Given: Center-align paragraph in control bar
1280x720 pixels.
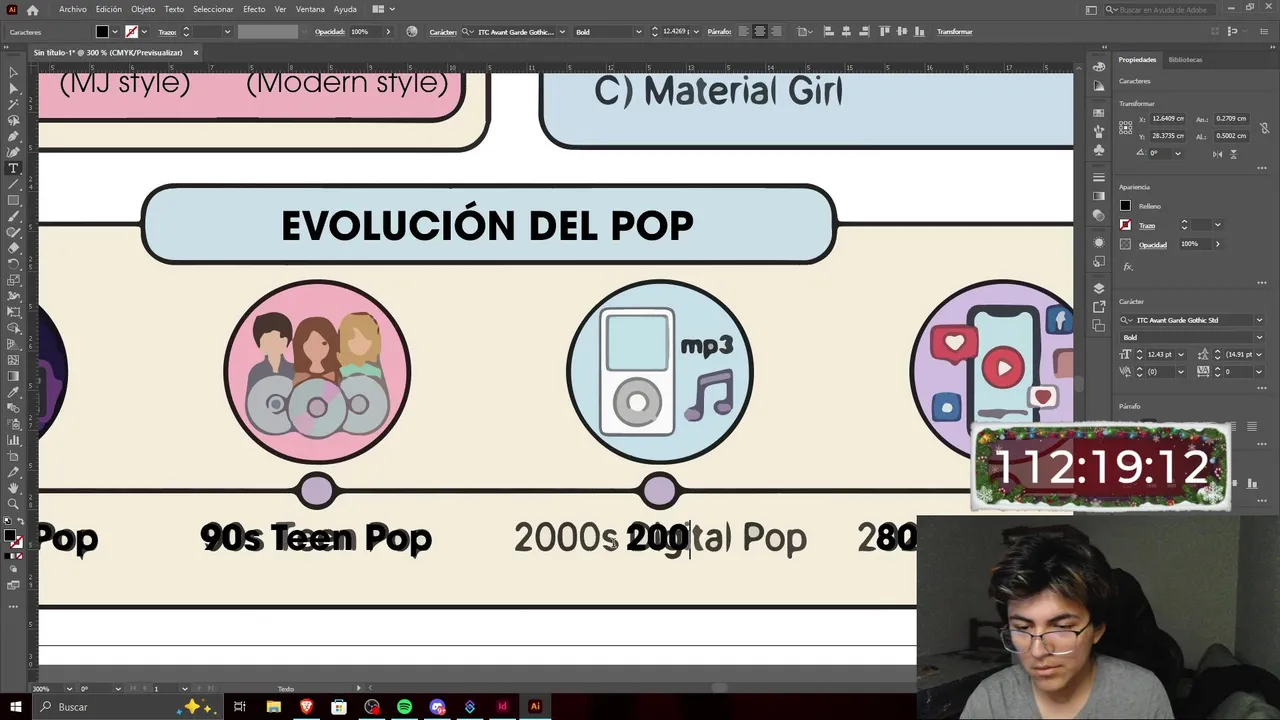Looking at the screenshot, I should 760,32.
